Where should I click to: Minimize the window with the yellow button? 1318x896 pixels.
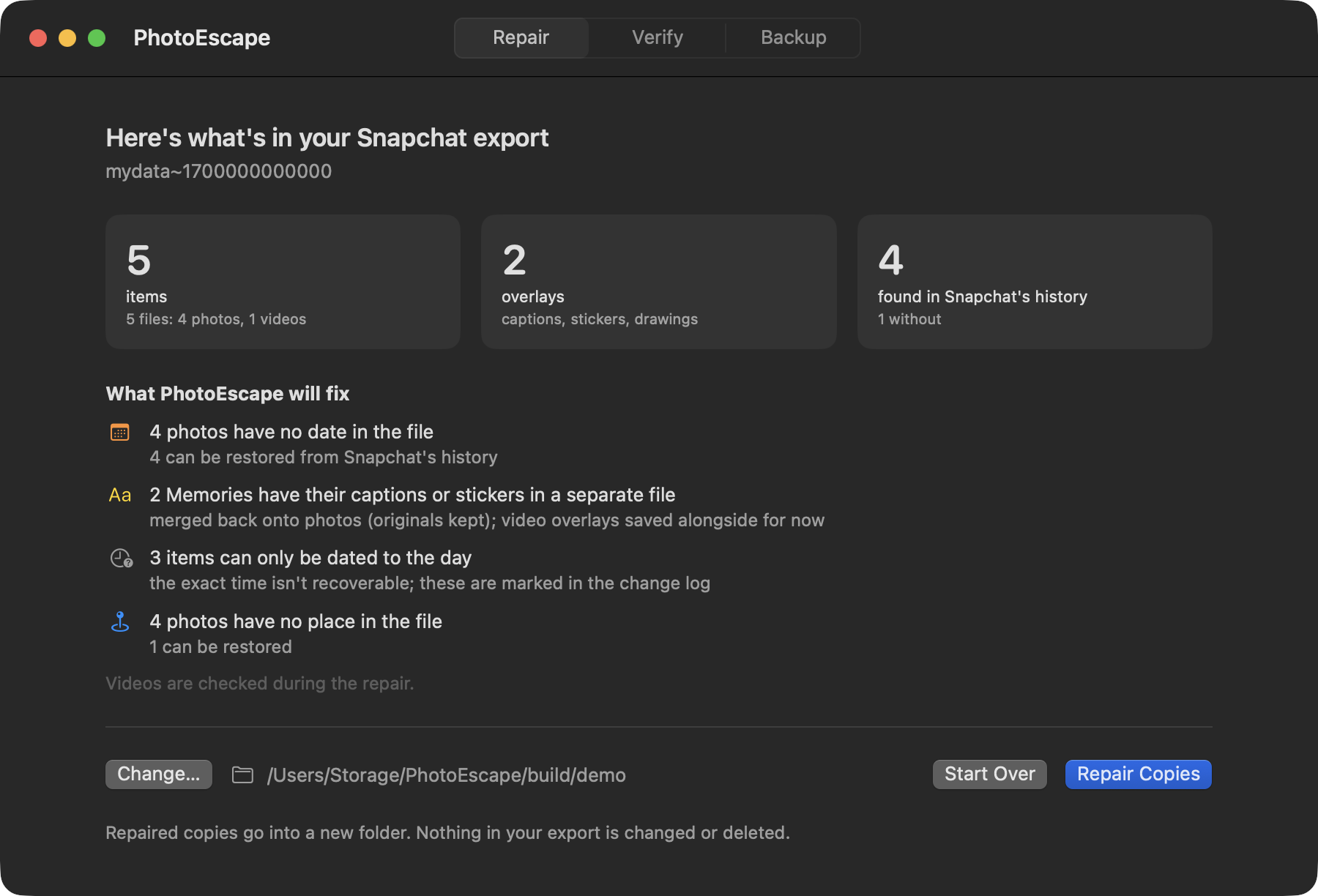pos(67,38)
